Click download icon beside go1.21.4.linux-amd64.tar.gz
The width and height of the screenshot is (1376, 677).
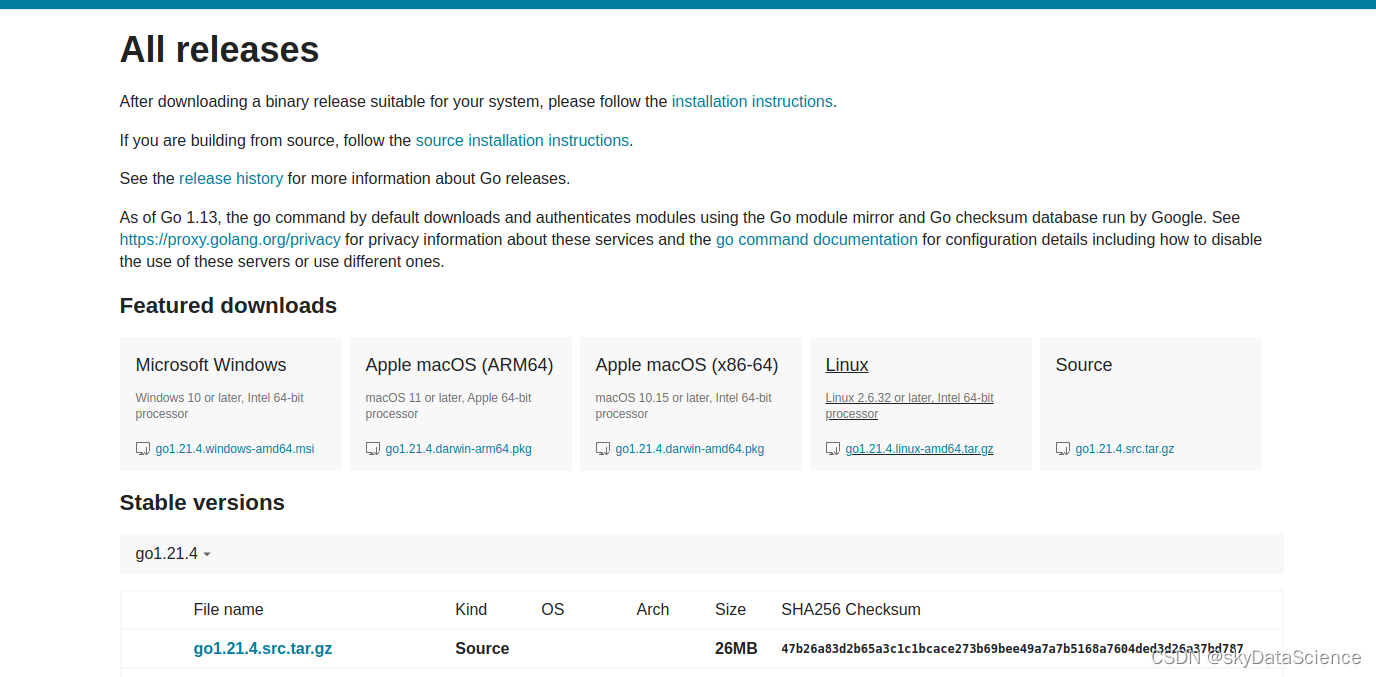tap(833, 449)
